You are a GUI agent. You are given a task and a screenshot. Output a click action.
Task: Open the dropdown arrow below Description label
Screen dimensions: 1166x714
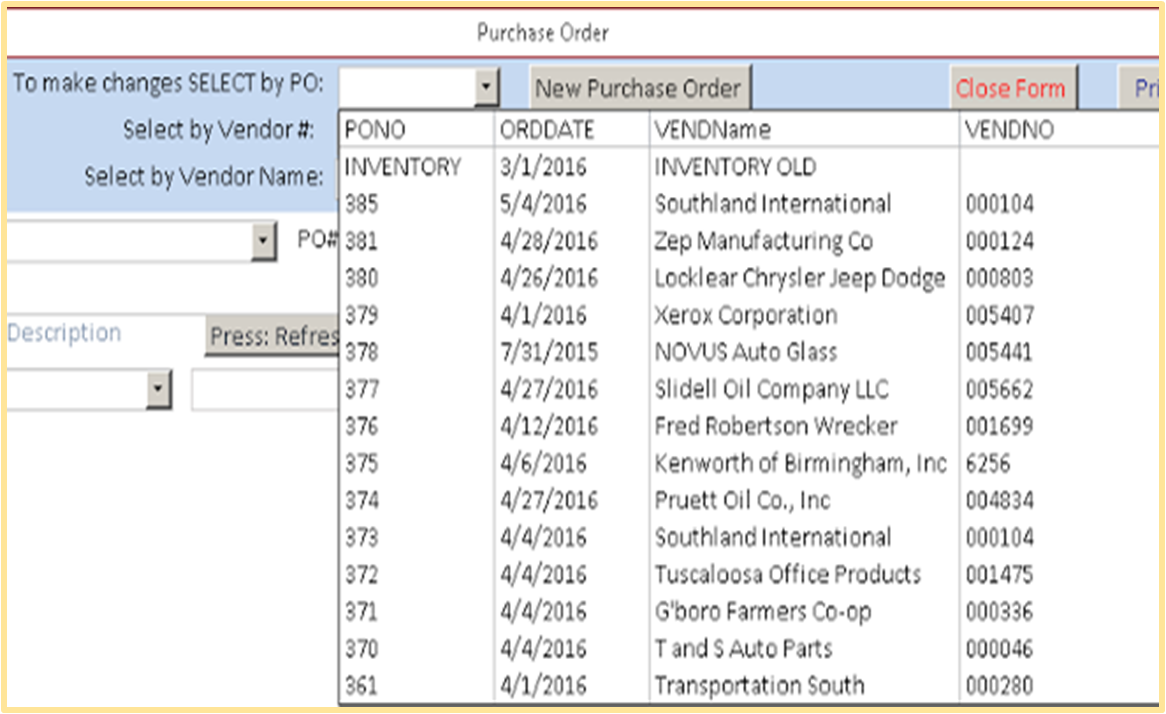[158, 389]
